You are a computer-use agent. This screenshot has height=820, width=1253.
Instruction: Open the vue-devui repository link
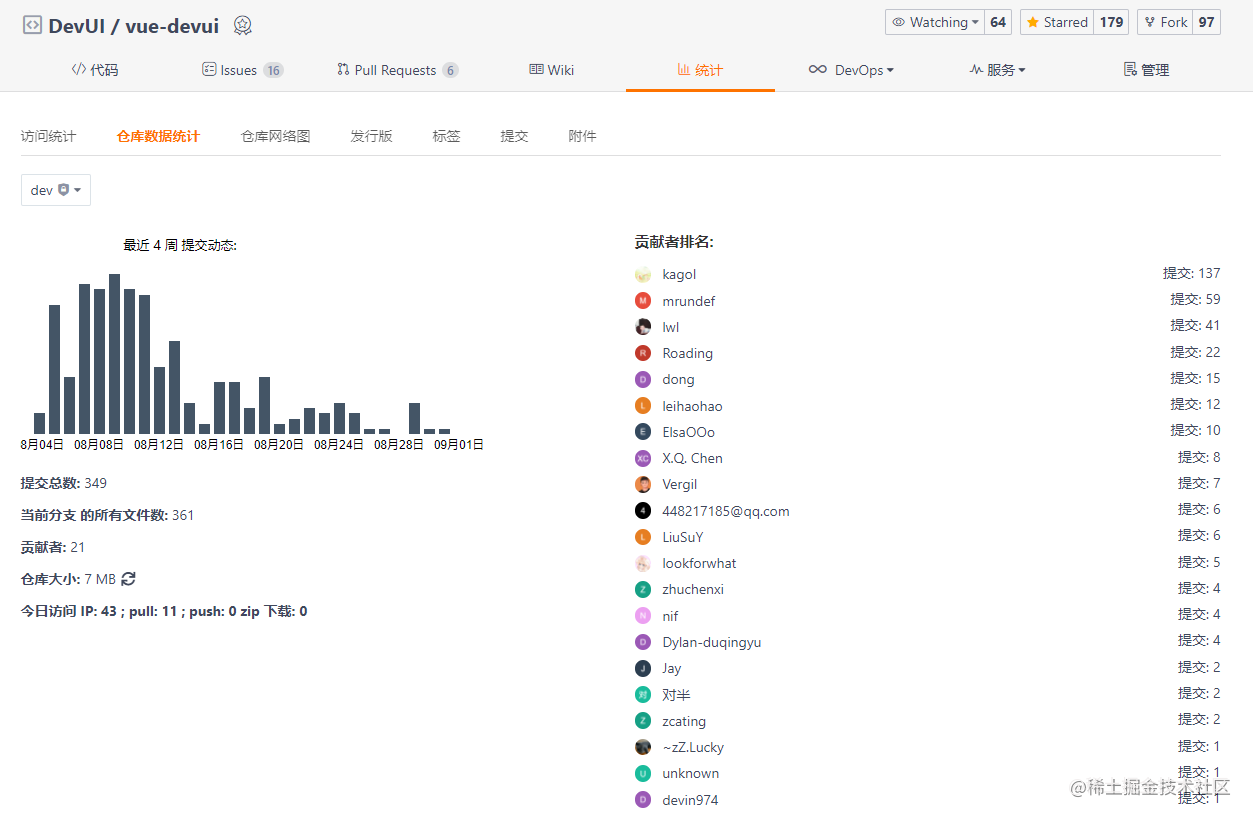coord(172,26)
